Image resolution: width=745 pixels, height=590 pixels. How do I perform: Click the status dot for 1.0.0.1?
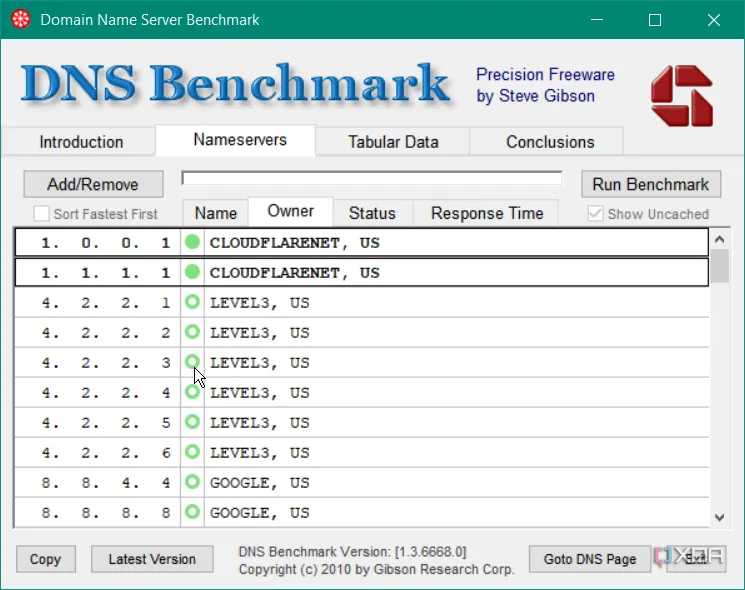tap(192, 242)
